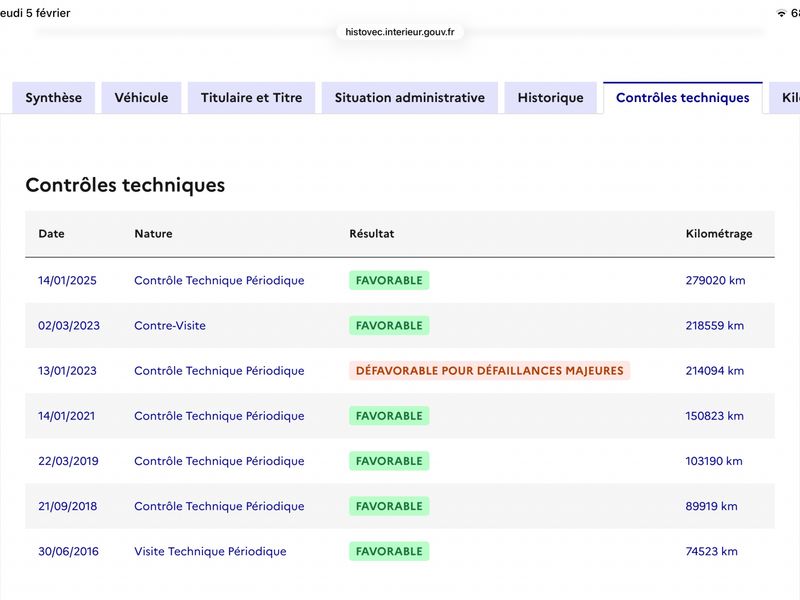Switch to the Véhicule tab

pos(141,98)
